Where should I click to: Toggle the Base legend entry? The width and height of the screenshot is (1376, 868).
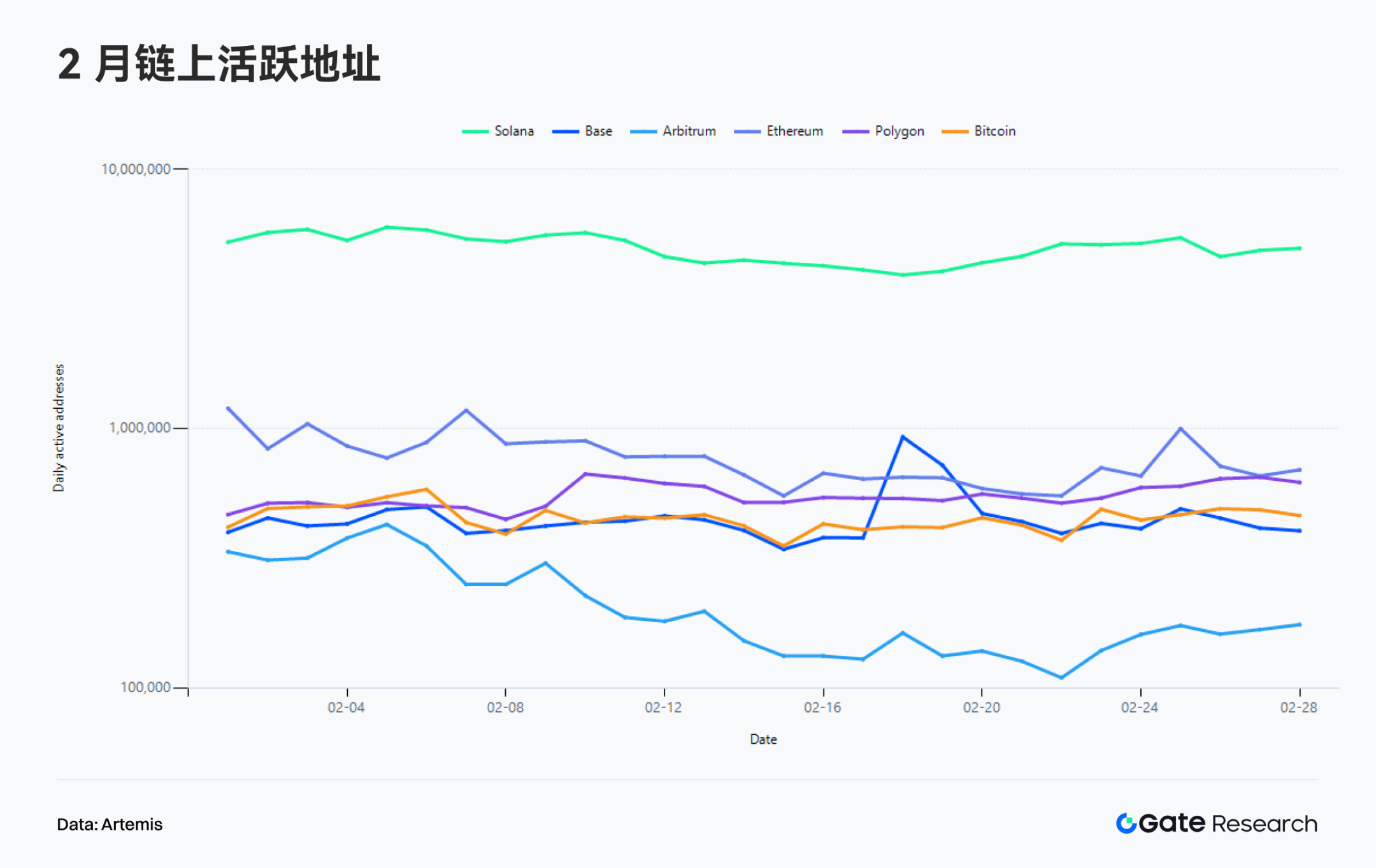598,131
